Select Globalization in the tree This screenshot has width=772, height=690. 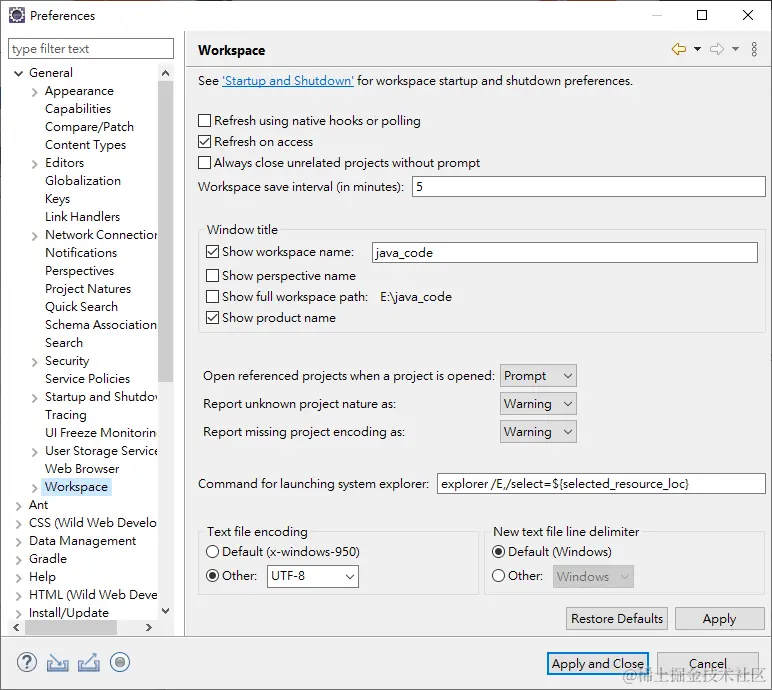point(83,181)
